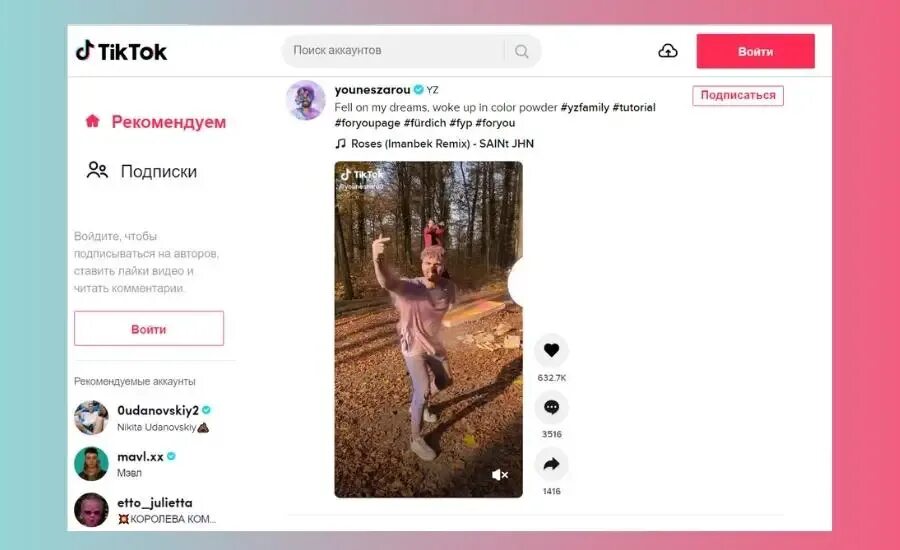Open the etto_julietta account name
900x550 pixels.
154,502
